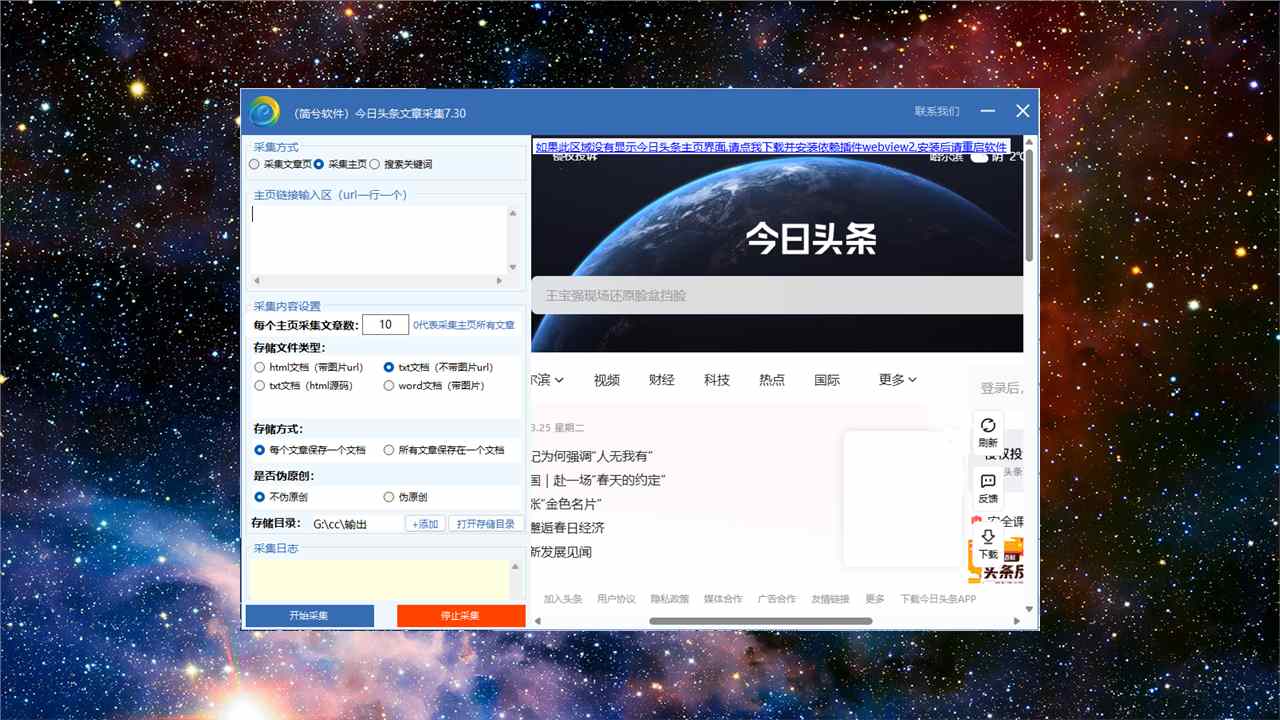This screenshot has width=1280, height=720.
Task: Click the app logo in title bar
Action: point(265,112)
